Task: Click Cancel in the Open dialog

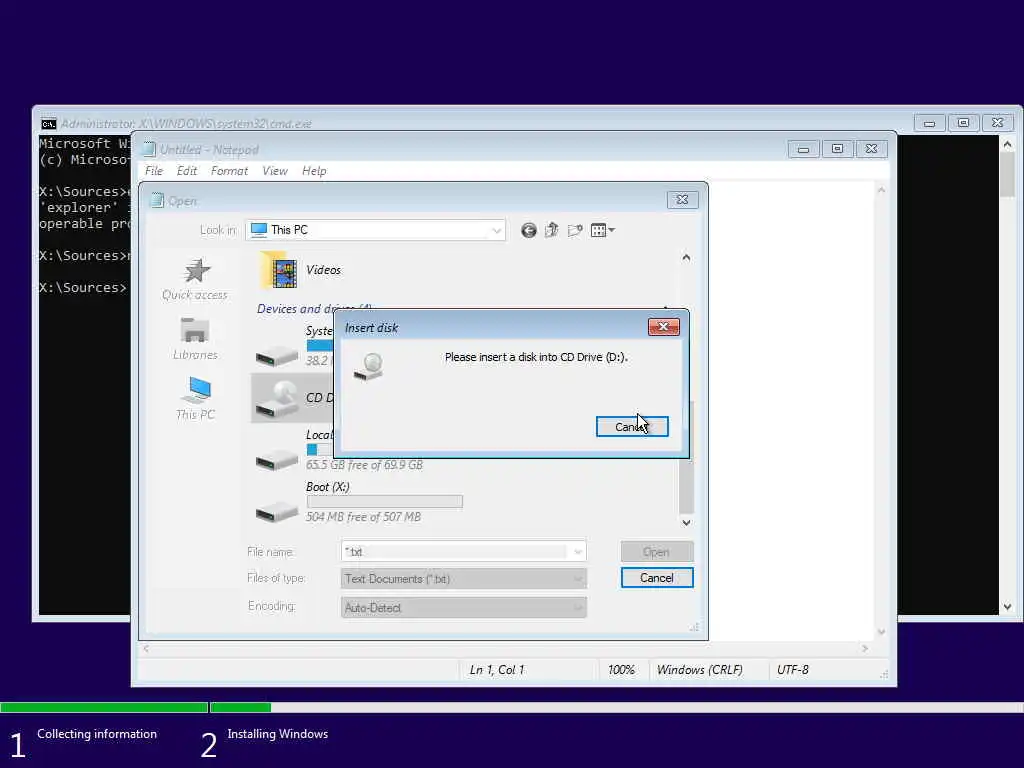Action: (x=656, y=578)
